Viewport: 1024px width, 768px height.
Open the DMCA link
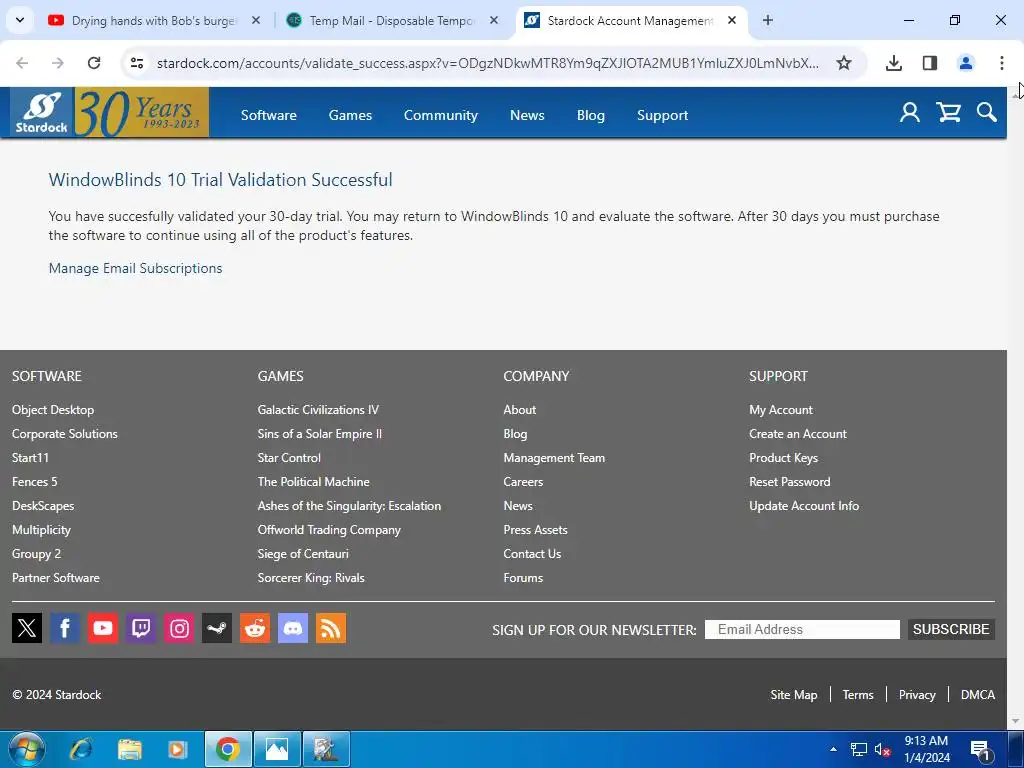pos(978,695)
